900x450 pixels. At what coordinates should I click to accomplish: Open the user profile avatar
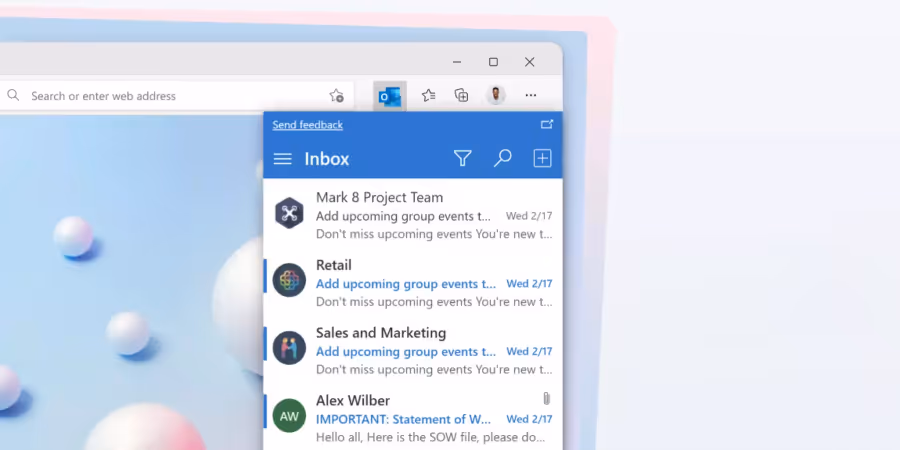click(496, 95)
